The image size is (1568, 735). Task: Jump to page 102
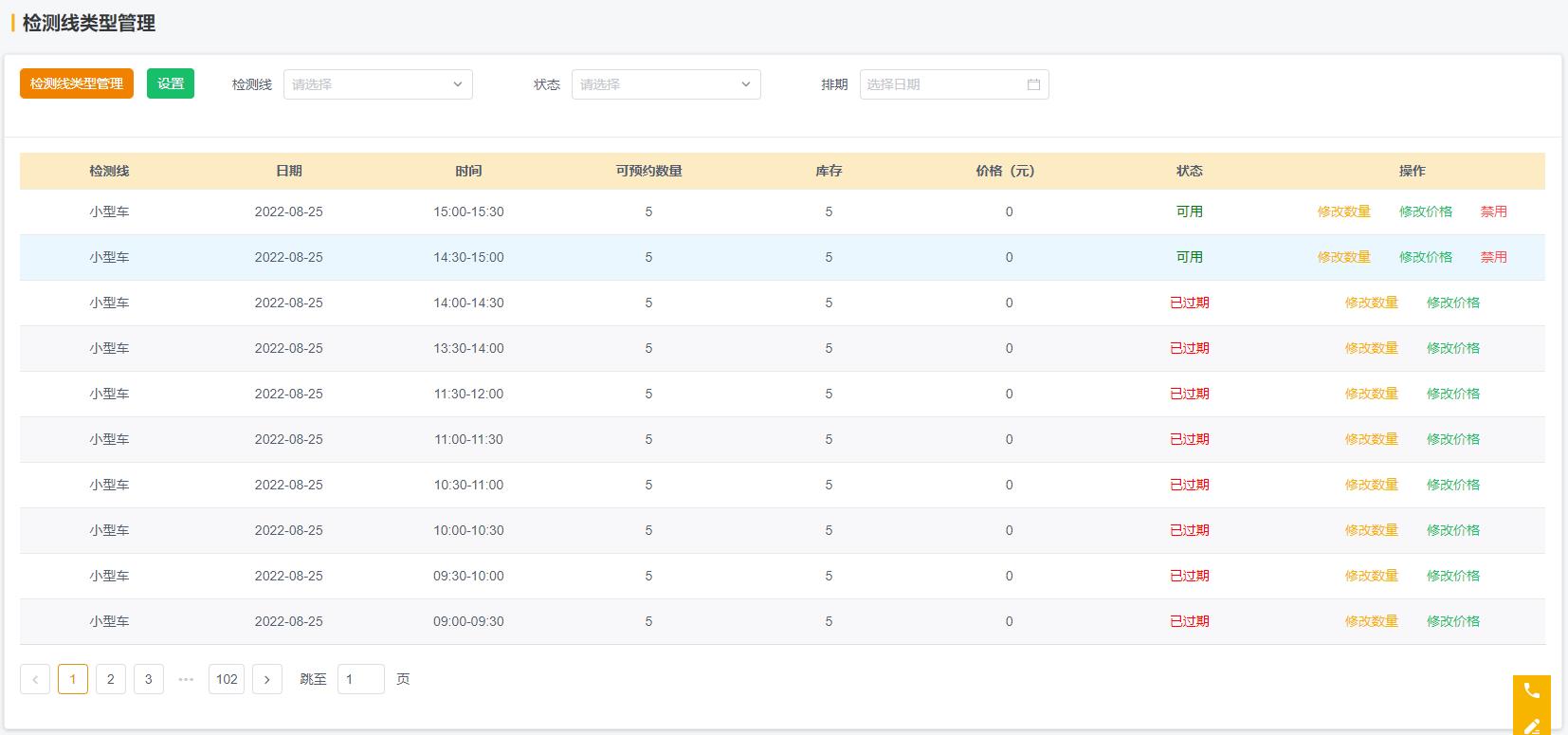click(x=227, y=679)
